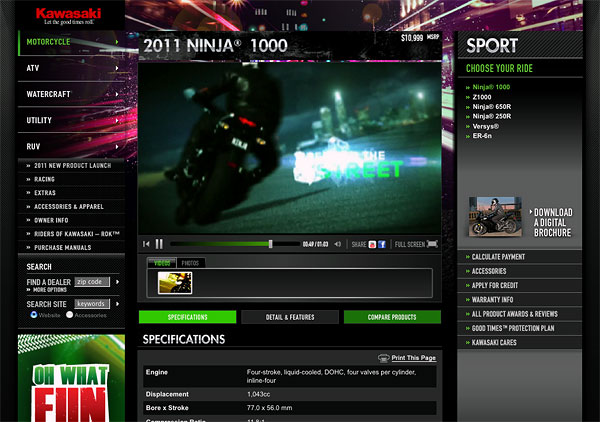Click the Kawasaki logo
Screen dimensions: 600x422
tap(68, 16)
